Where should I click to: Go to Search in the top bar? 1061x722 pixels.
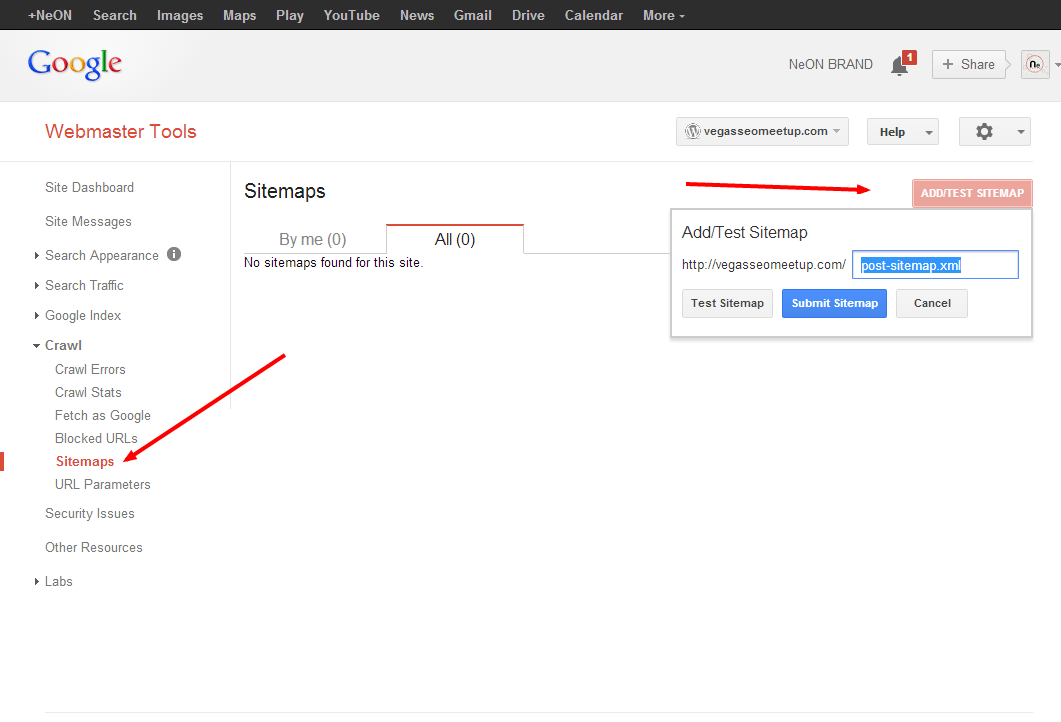pyautogui.click(x=114, y=15)
